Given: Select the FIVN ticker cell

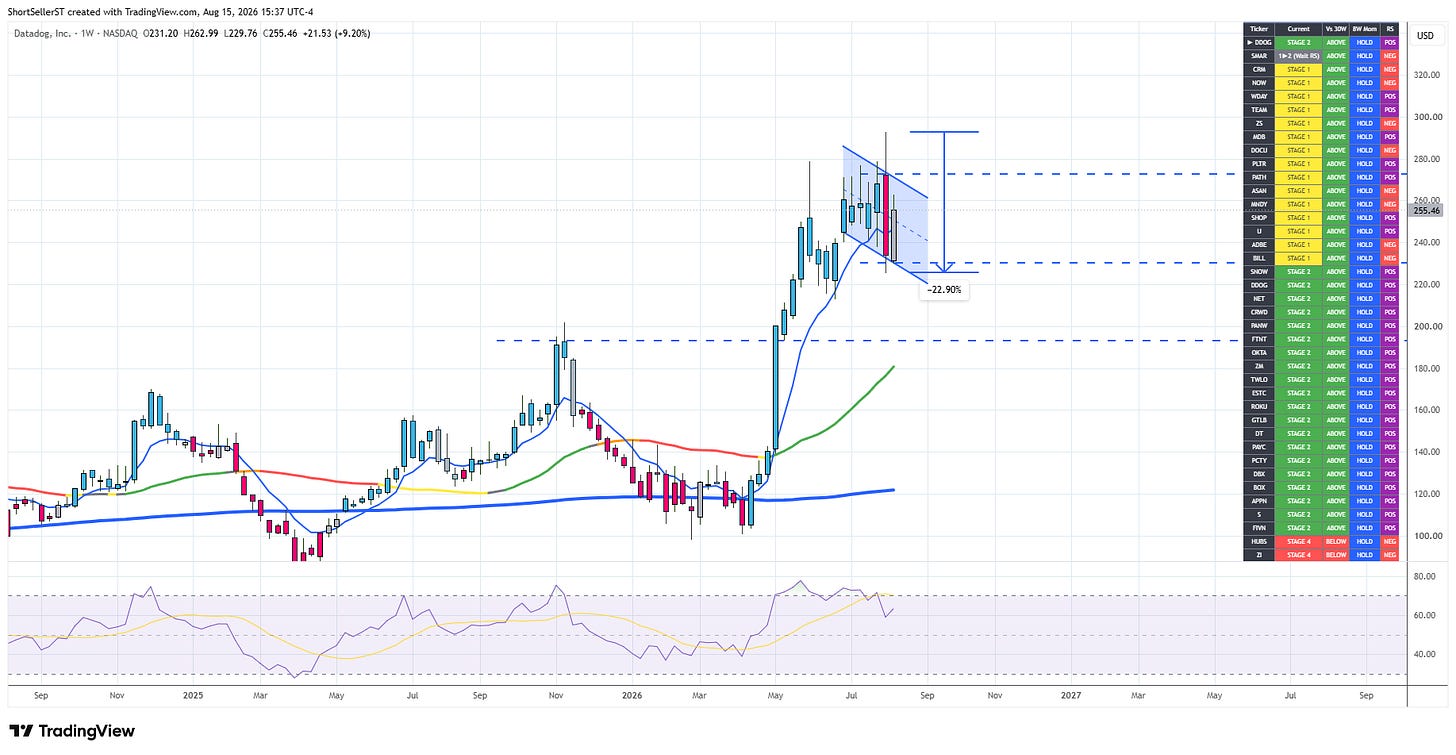Looking at the screenshot, I should (1259, 528).
